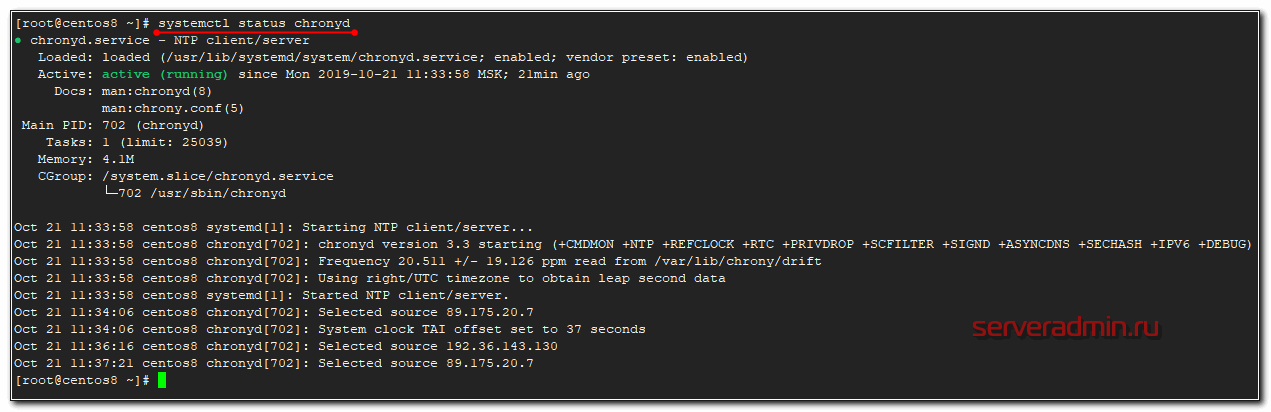Viewport: 1271px width, 412px height.
Task: Click the chronyd version 3.3 starting text
Action: click(x=431, y=244)
